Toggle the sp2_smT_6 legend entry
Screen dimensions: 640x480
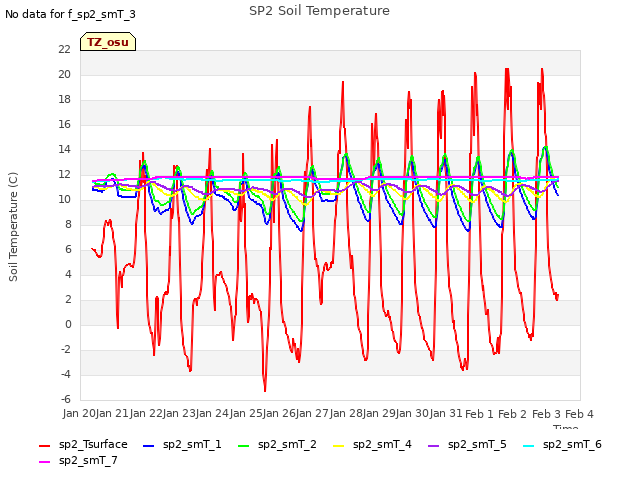pos(562,444)
